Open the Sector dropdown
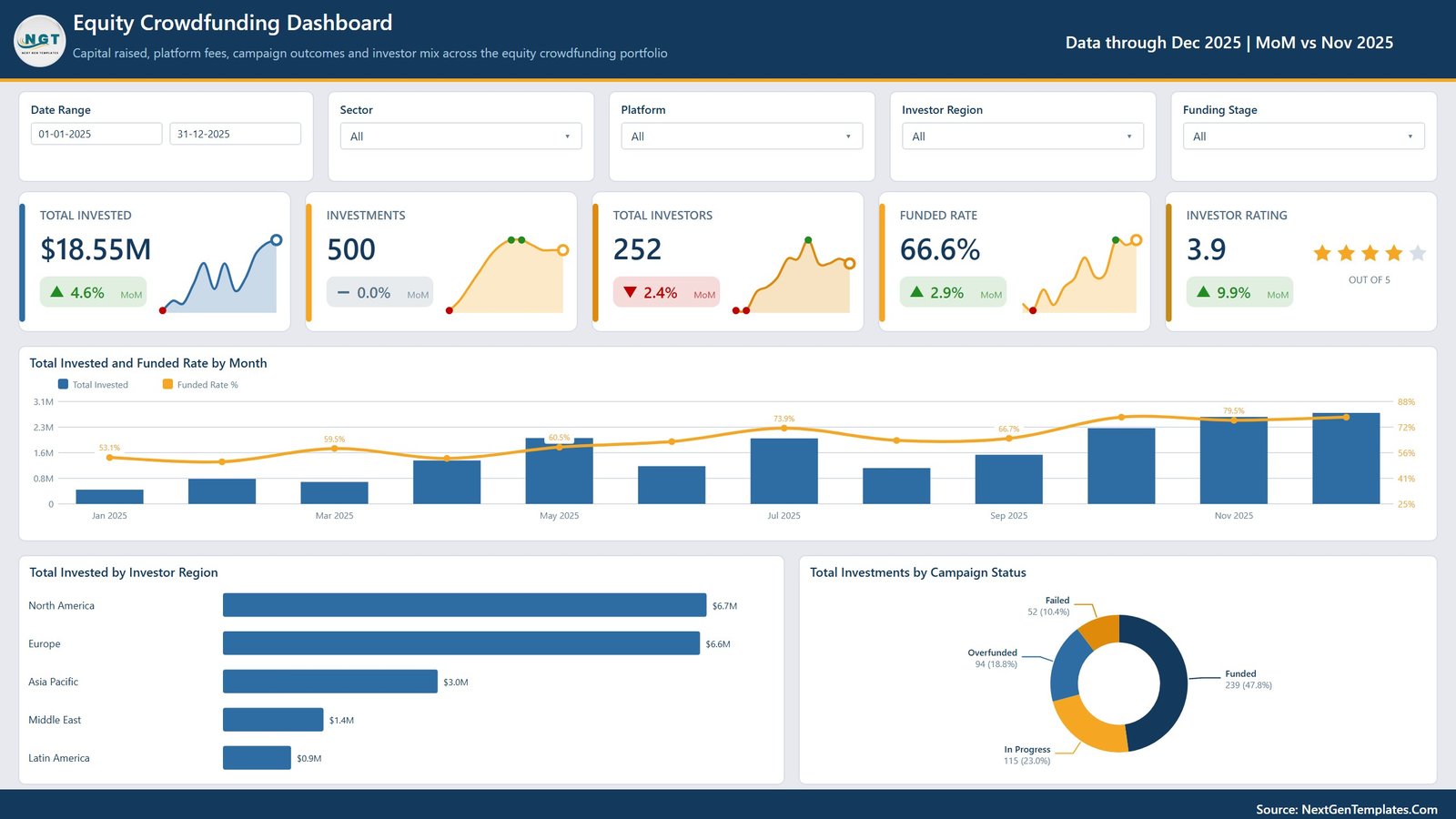Image resolution: width=1456 pixels, height=819 pixels. click(x=460, y=136)
